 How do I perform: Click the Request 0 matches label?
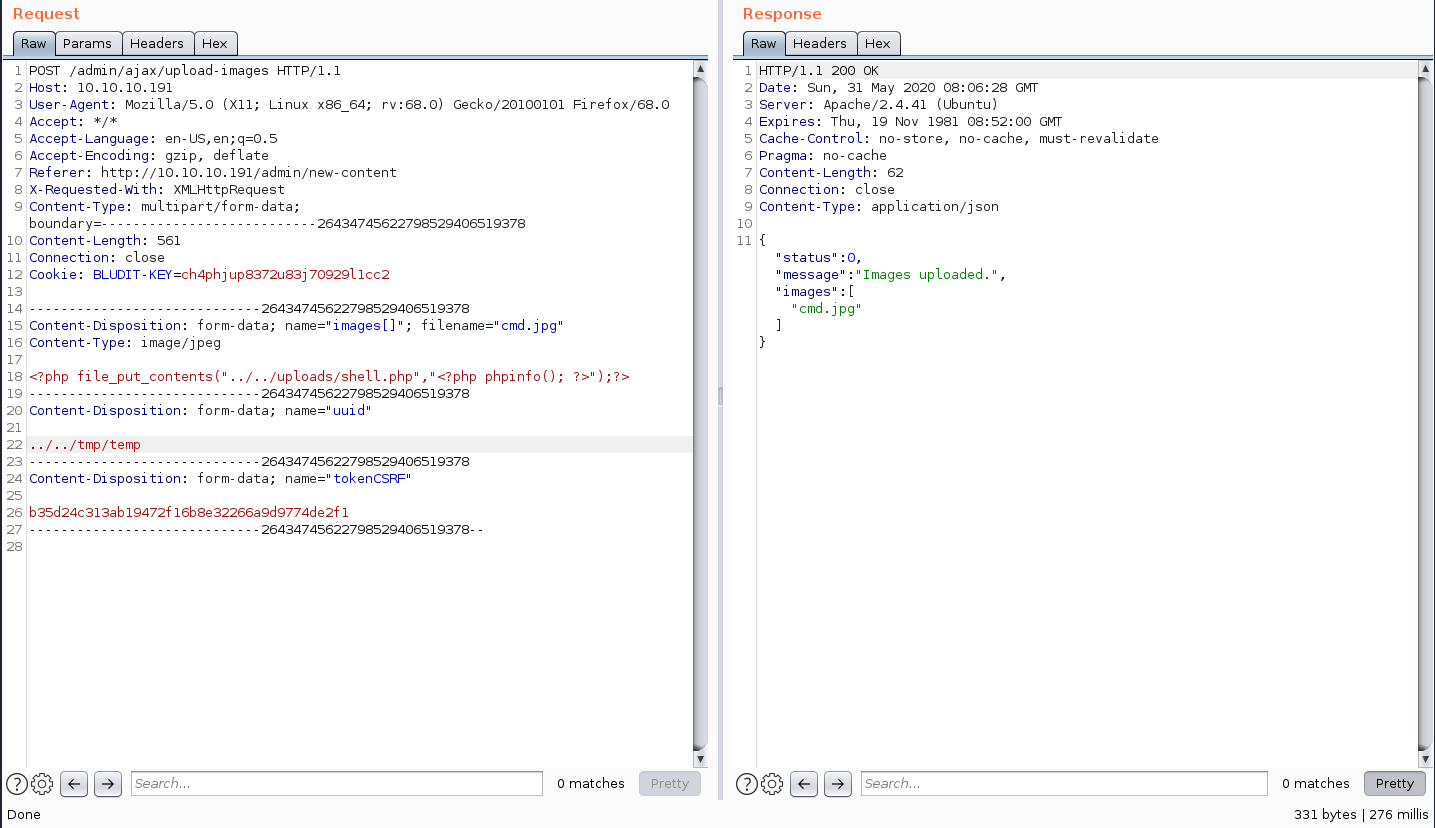pos(591,784)
